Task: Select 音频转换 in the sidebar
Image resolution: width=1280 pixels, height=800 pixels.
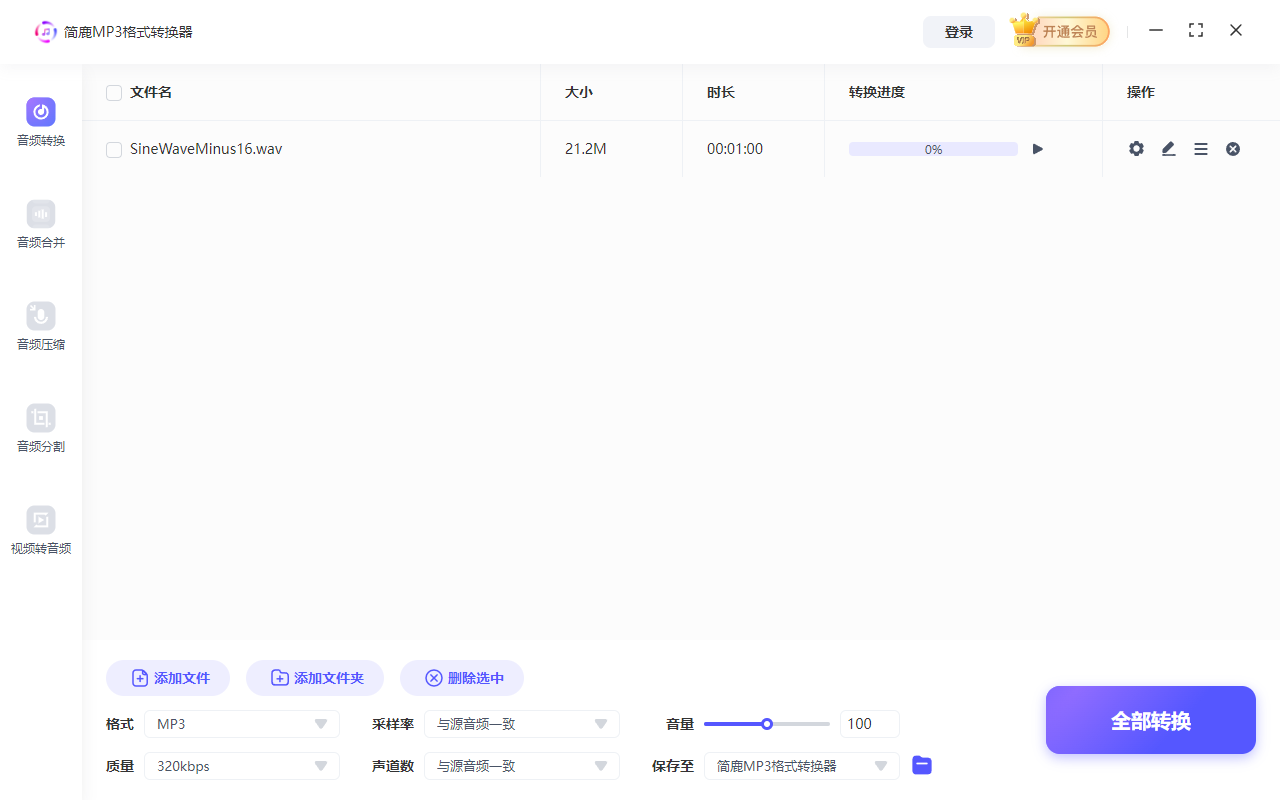Action: 40,123
